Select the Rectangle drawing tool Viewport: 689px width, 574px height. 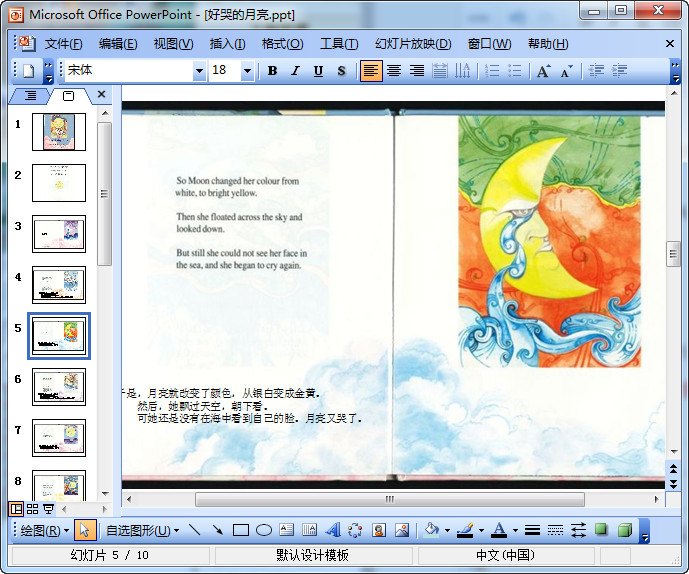pyautogui.click(x=241, y=530)
